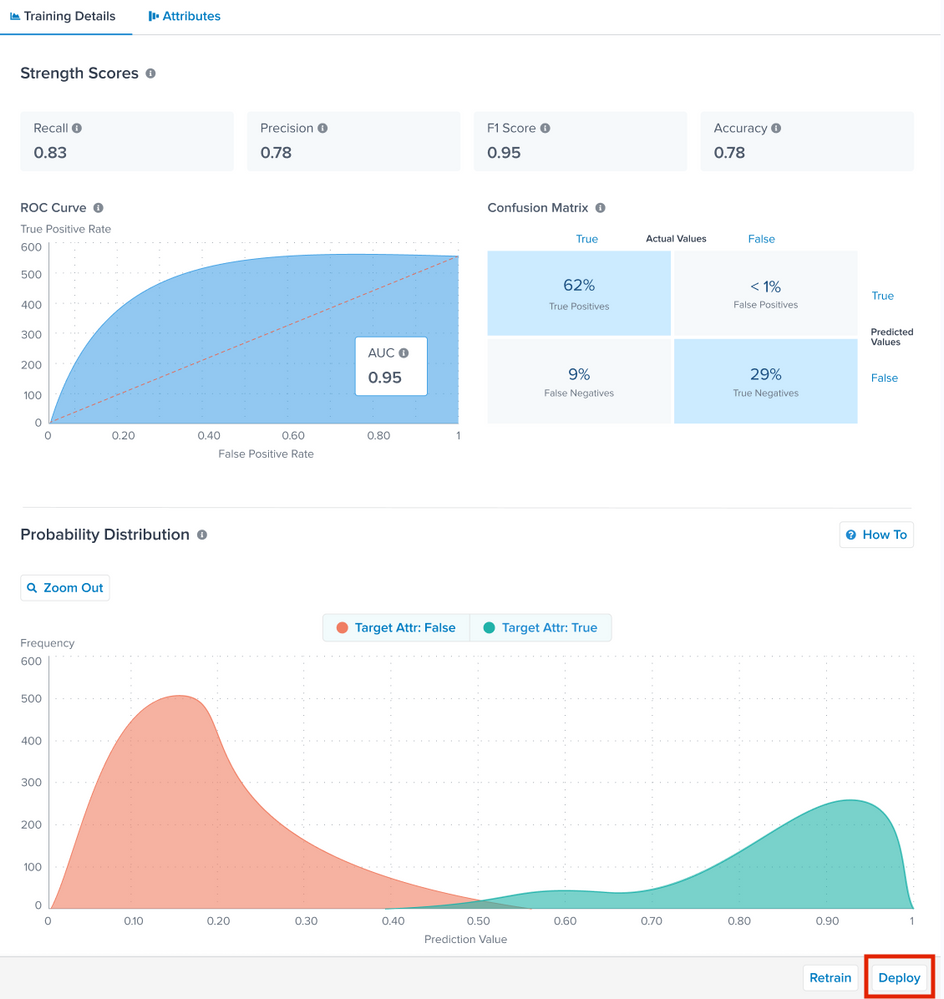Open the How To help button

click(x=876, y=535)
